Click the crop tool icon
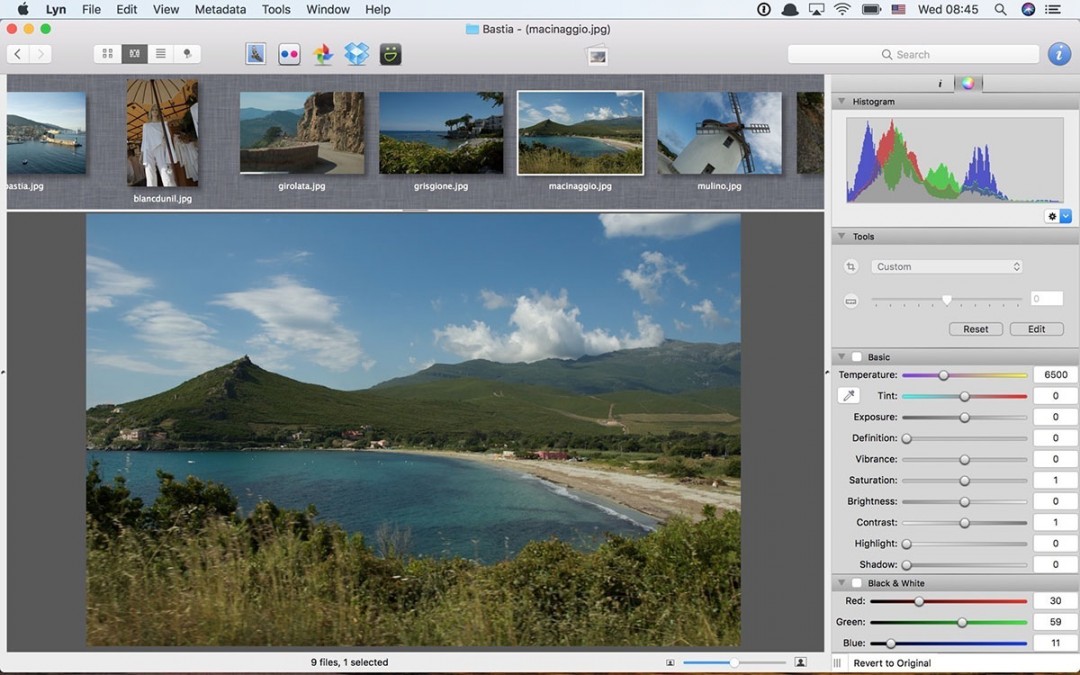This screenshot has width=1080, height=675. [x=851, y=267]
